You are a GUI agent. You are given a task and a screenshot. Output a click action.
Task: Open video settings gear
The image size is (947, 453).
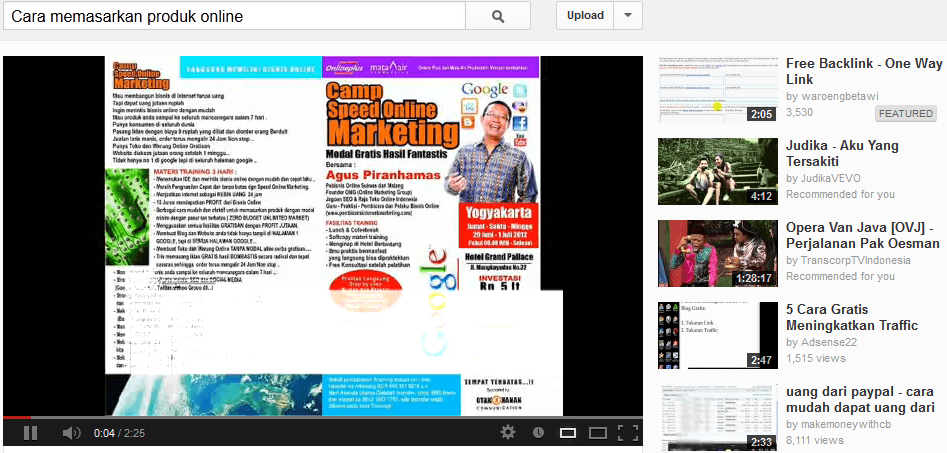pos(509,432)
